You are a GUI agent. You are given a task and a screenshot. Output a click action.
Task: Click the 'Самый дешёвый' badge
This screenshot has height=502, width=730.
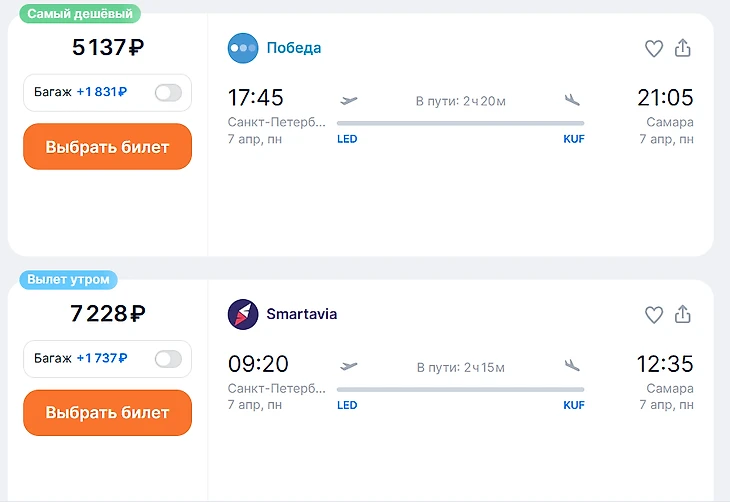tap(79, 14)
